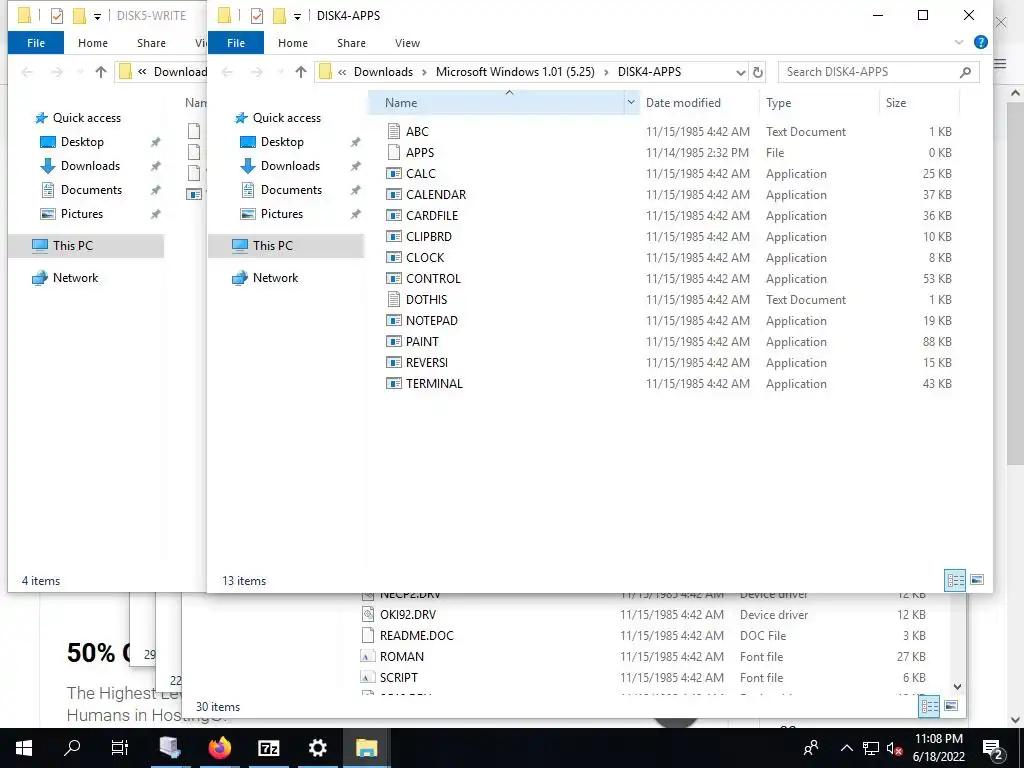Open the Windows Start menu
The height and width of the screenshot is (768, 1024).
click(24, 748)
